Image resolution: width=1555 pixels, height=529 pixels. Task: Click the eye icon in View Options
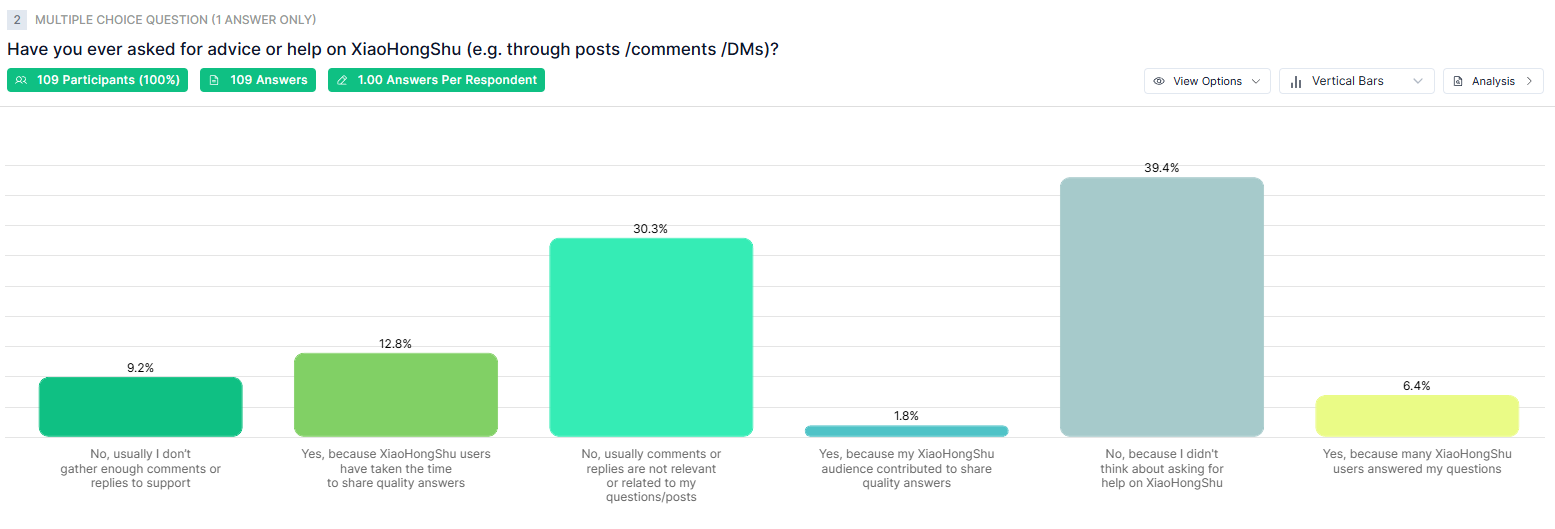[1159, 81]
